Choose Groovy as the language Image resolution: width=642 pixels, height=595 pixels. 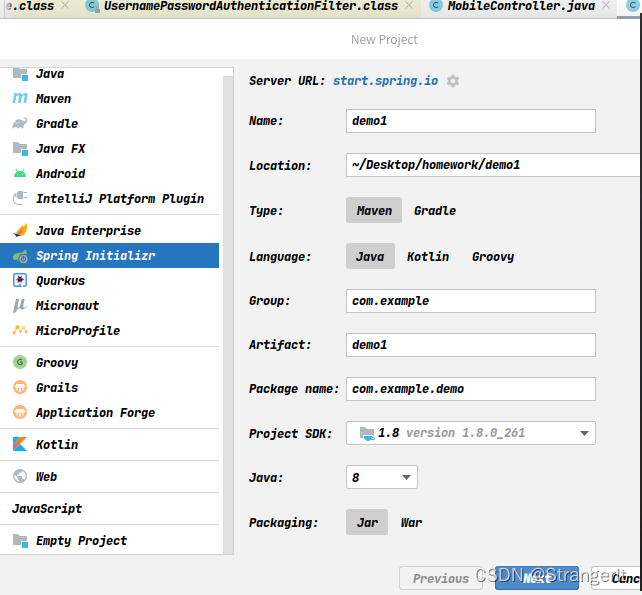click(493, 256)
